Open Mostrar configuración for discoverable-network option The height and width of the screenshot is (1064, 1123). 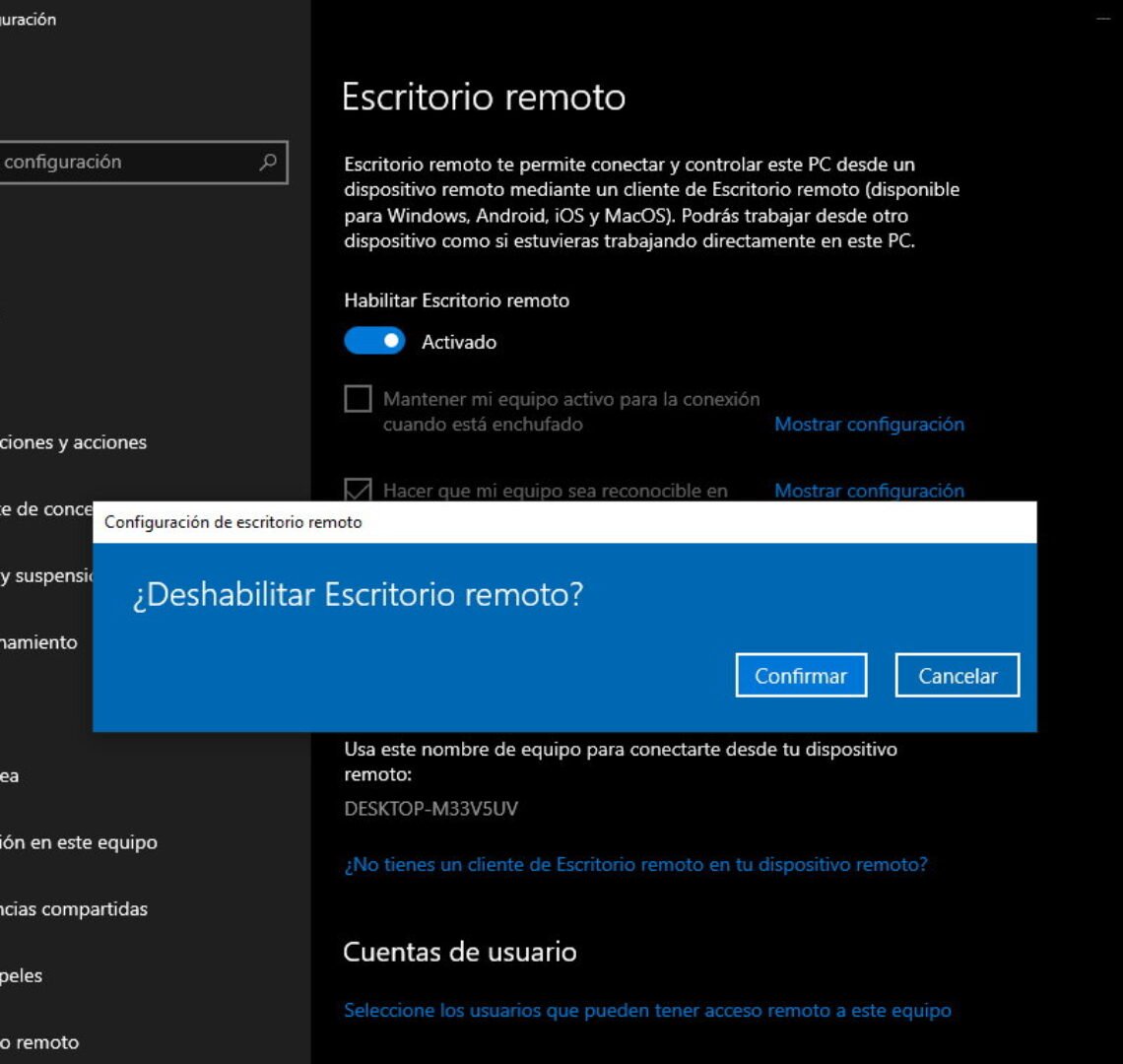pos(870,491)
